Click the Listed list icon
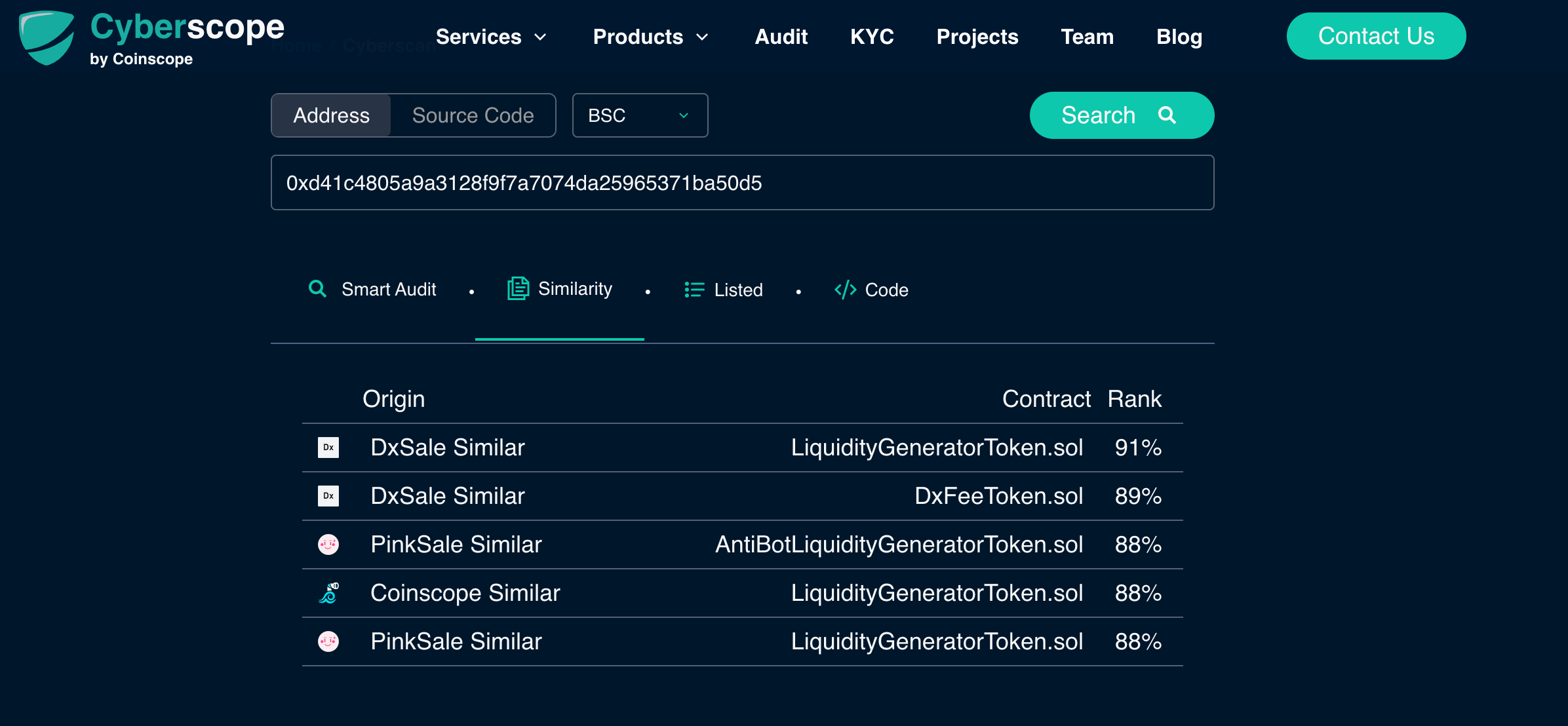Screen dimensions: 1568x726 click(694, 289)
